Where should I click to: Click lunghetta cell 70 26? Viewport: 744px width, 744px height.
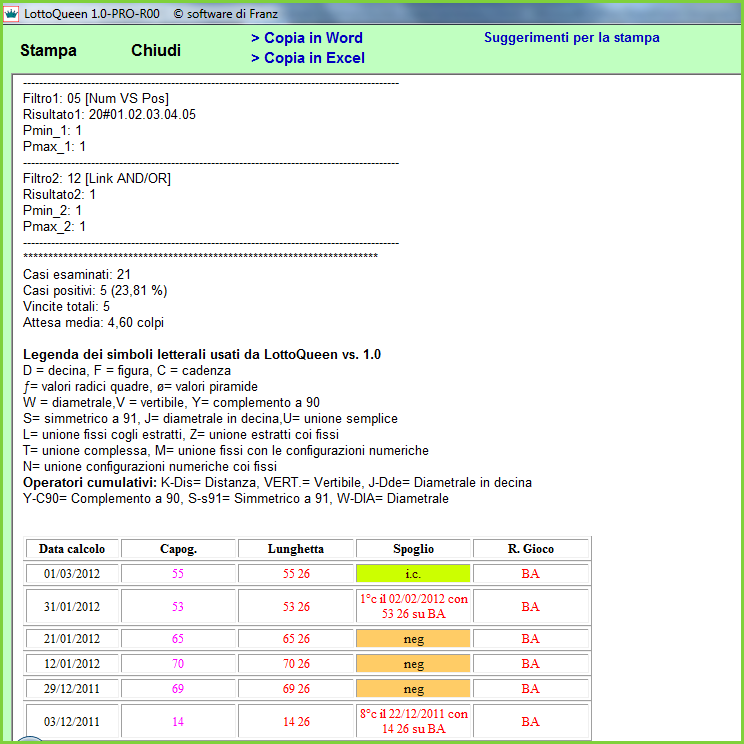coord(296,663)
